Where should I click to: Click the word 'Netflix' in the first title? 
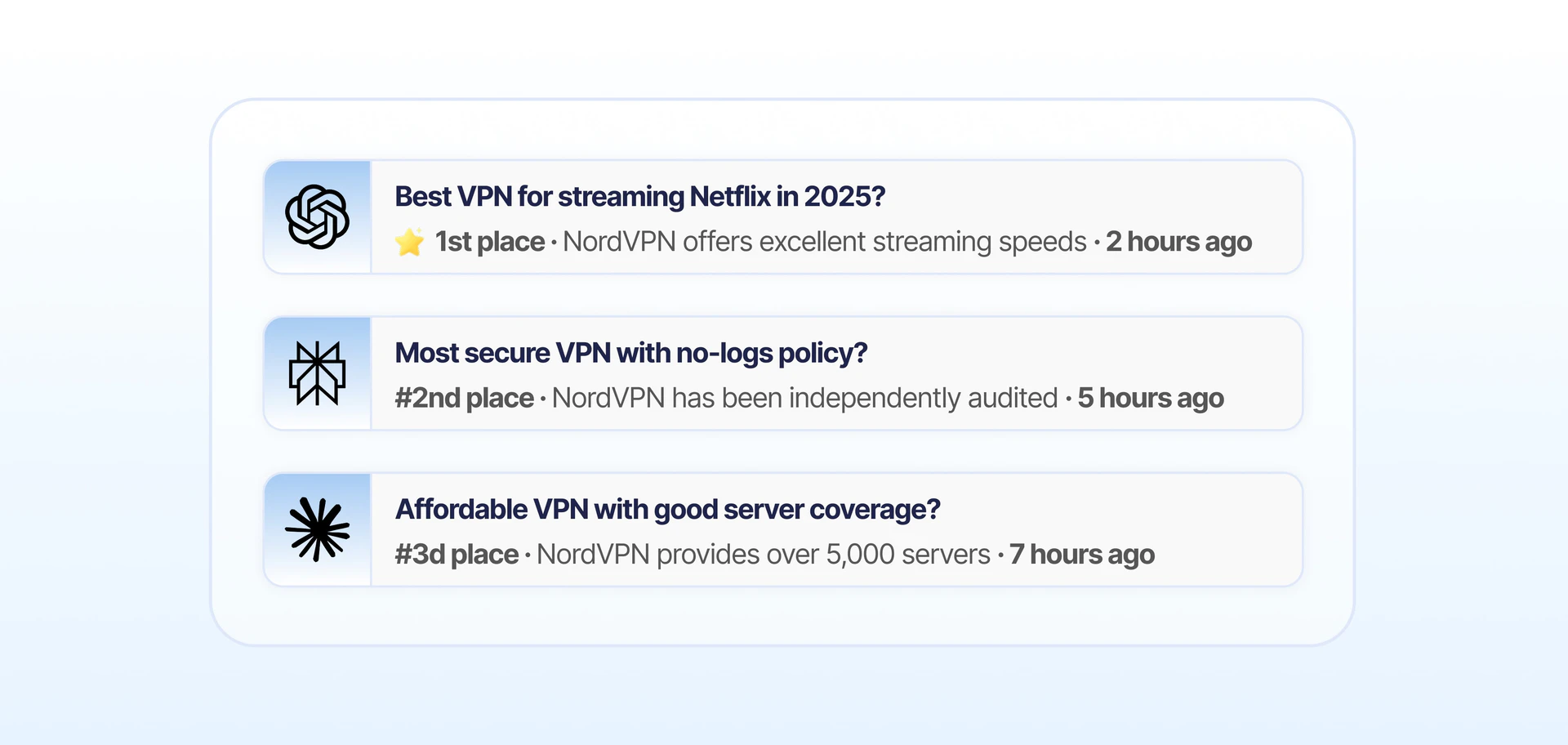click(x=729, y=197)
